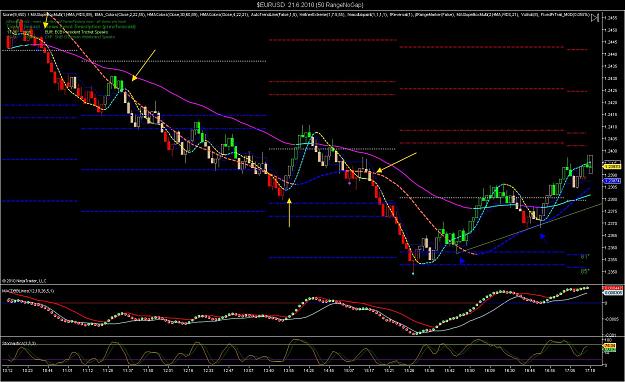Click the green Stochastics value marker
The width and height of the screenshot is (625, 382).
(x=610, y=350)
